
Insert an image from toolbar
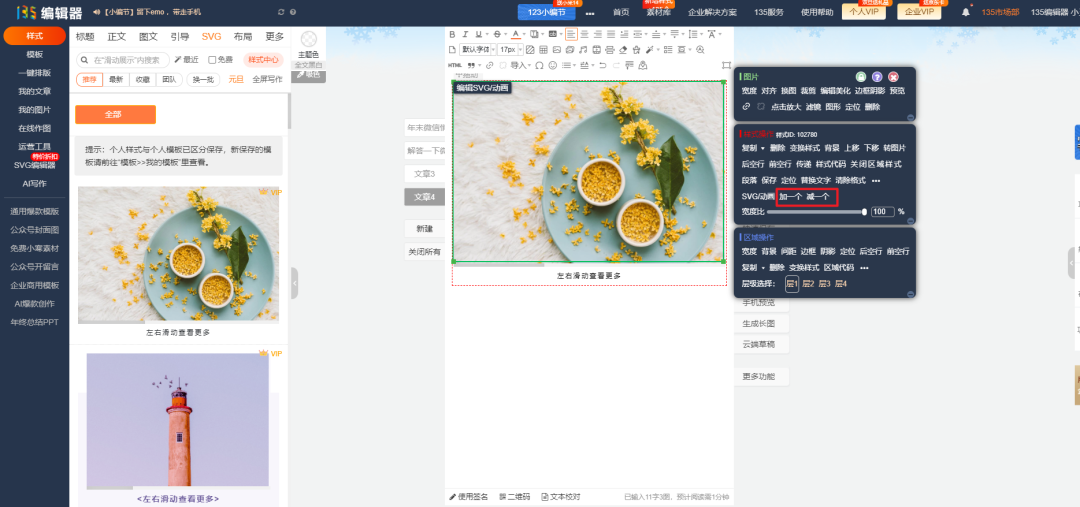[x=557, y=49]
